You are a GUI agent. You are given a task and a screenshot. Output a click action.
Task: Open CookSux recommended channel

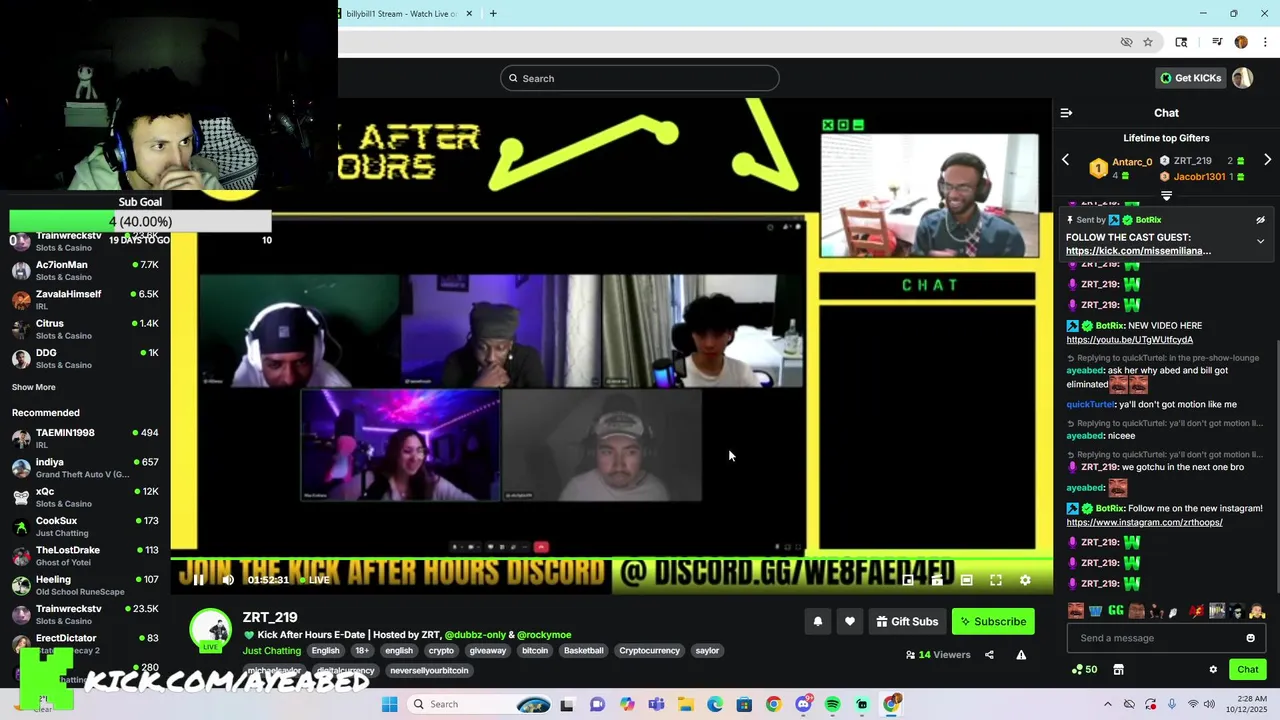pyautogui.click(x=85, y=526)
